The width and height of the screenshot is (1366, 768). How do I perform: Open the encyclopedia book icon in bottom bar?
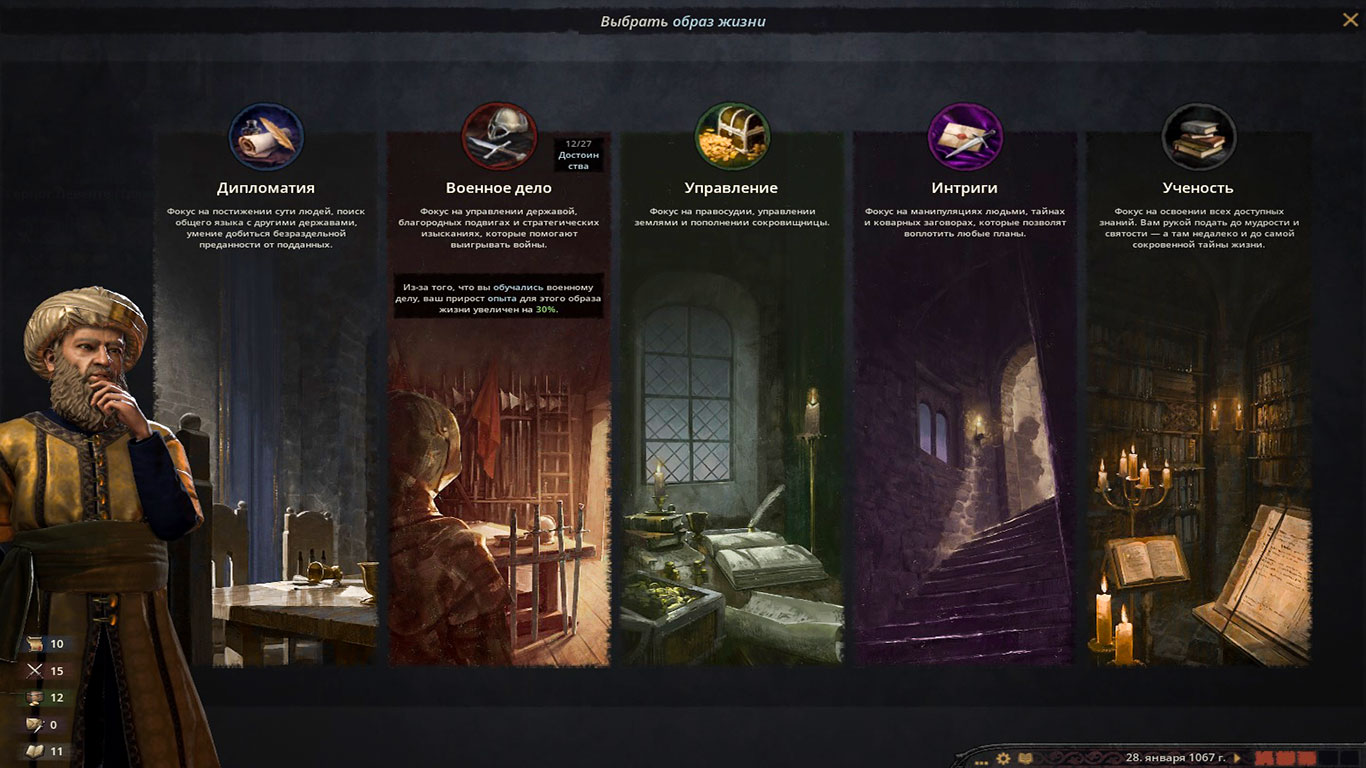(1024, 759)
